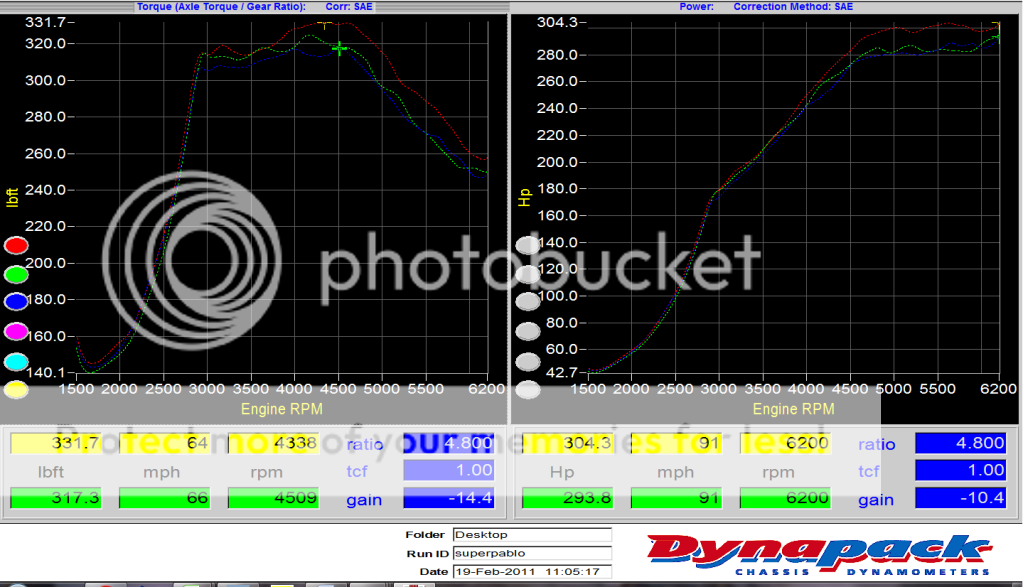Click the Date field 19-Feb-2011

coord(531,571)
